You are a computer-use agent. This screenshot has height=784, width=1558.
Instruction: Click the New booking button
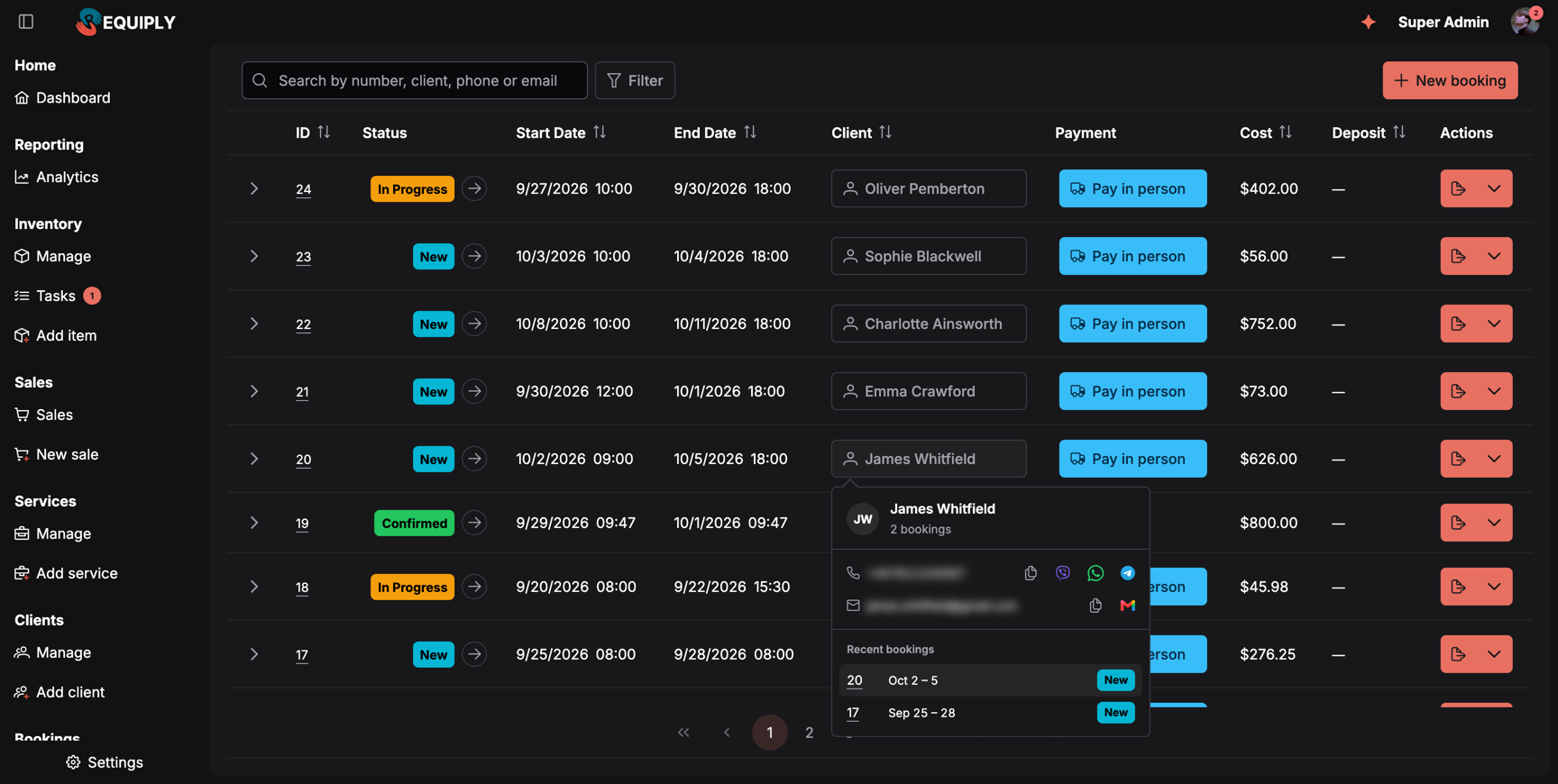point(1450,80)
